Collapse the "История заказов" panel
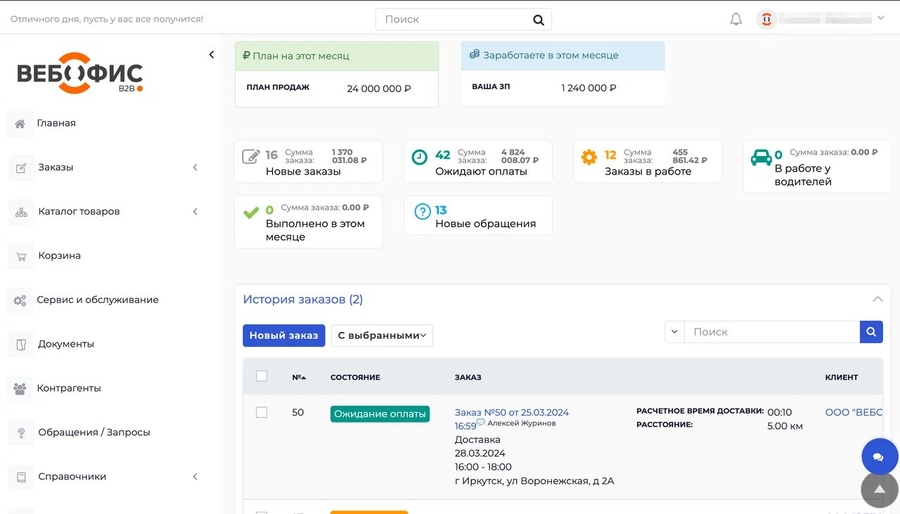The width and height of the screenshot is (900, 514). 877,299
